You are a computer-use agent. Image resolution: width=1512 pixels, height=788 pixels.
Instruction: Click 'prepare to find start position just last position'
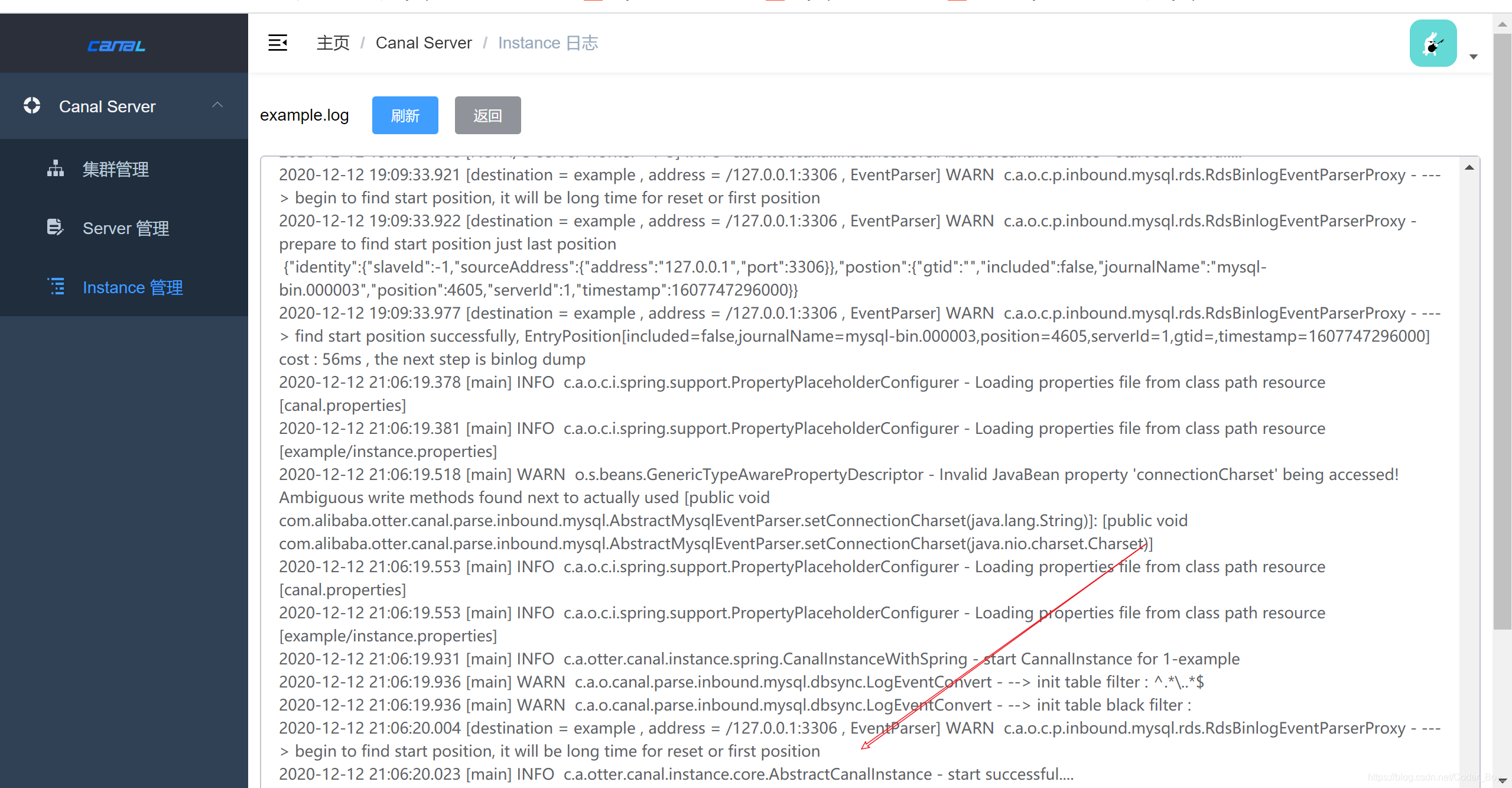point(447,244)
